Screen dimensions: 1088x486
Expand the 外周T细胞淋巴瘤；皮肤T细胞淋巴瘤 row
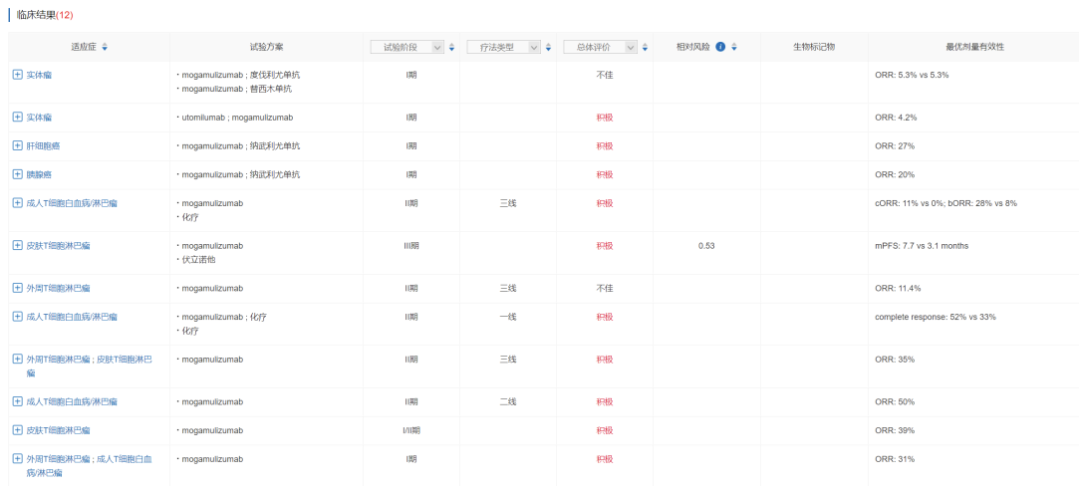(18, 359)
